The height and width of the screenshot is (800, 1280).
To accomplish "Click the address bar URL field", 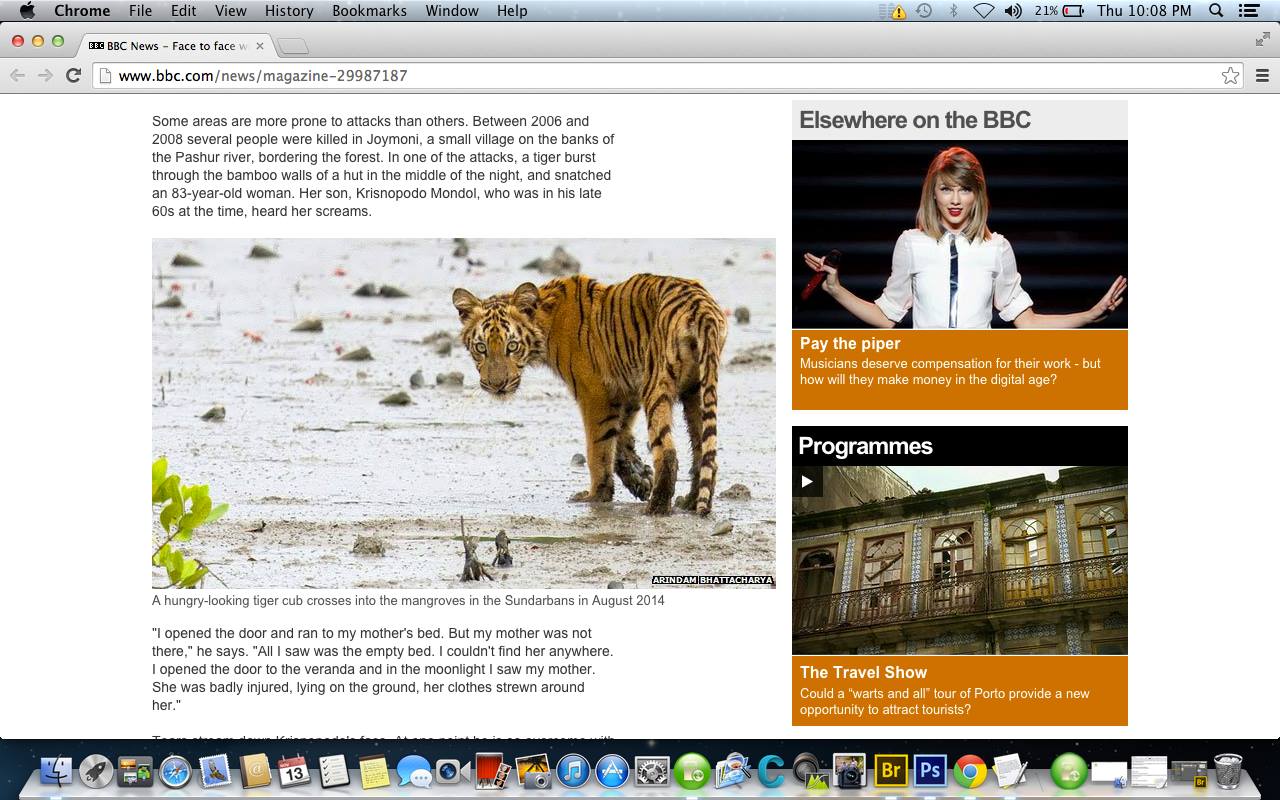I will pos(650,76).
